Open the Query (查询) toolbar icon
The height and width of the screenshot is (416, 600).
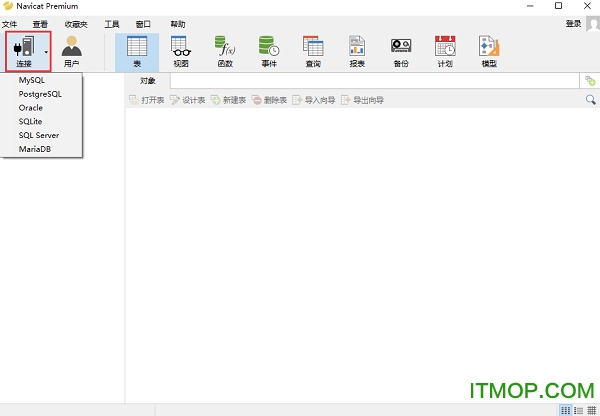pos(313,50)
